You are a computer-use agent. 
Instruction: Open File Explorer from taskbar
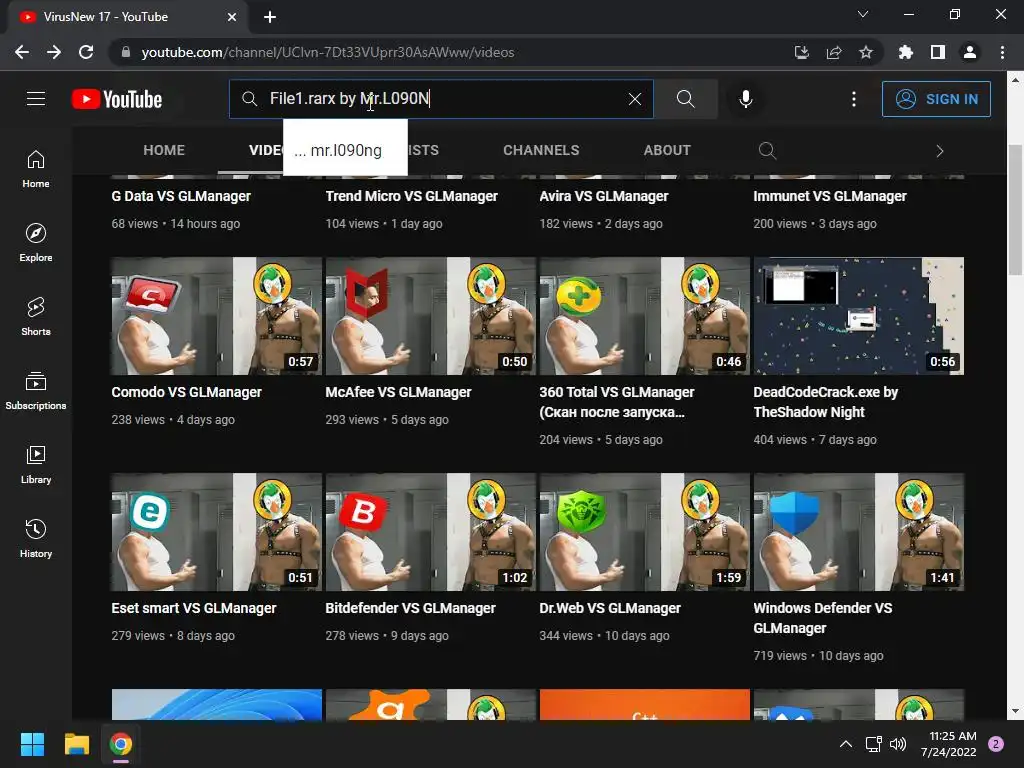point(76,744)
